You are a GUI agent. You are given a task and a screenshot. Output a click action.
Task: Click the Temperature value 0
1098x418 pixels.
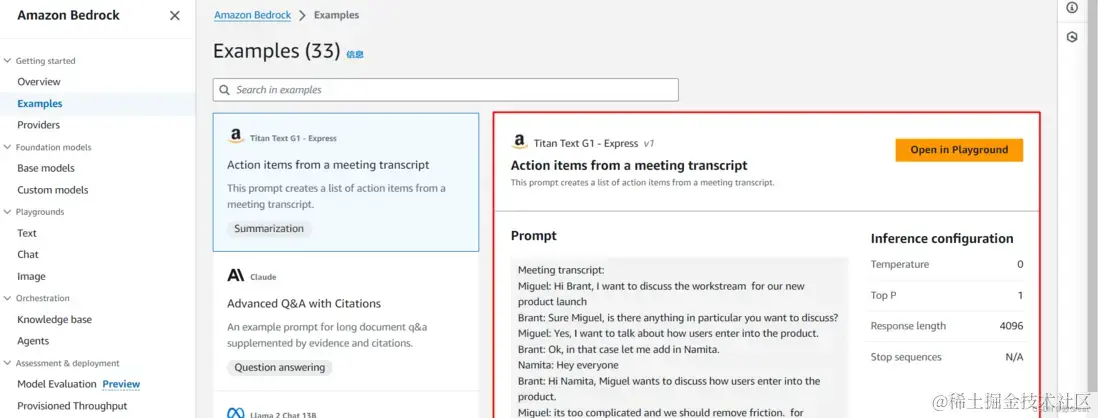pos(1020,265)
